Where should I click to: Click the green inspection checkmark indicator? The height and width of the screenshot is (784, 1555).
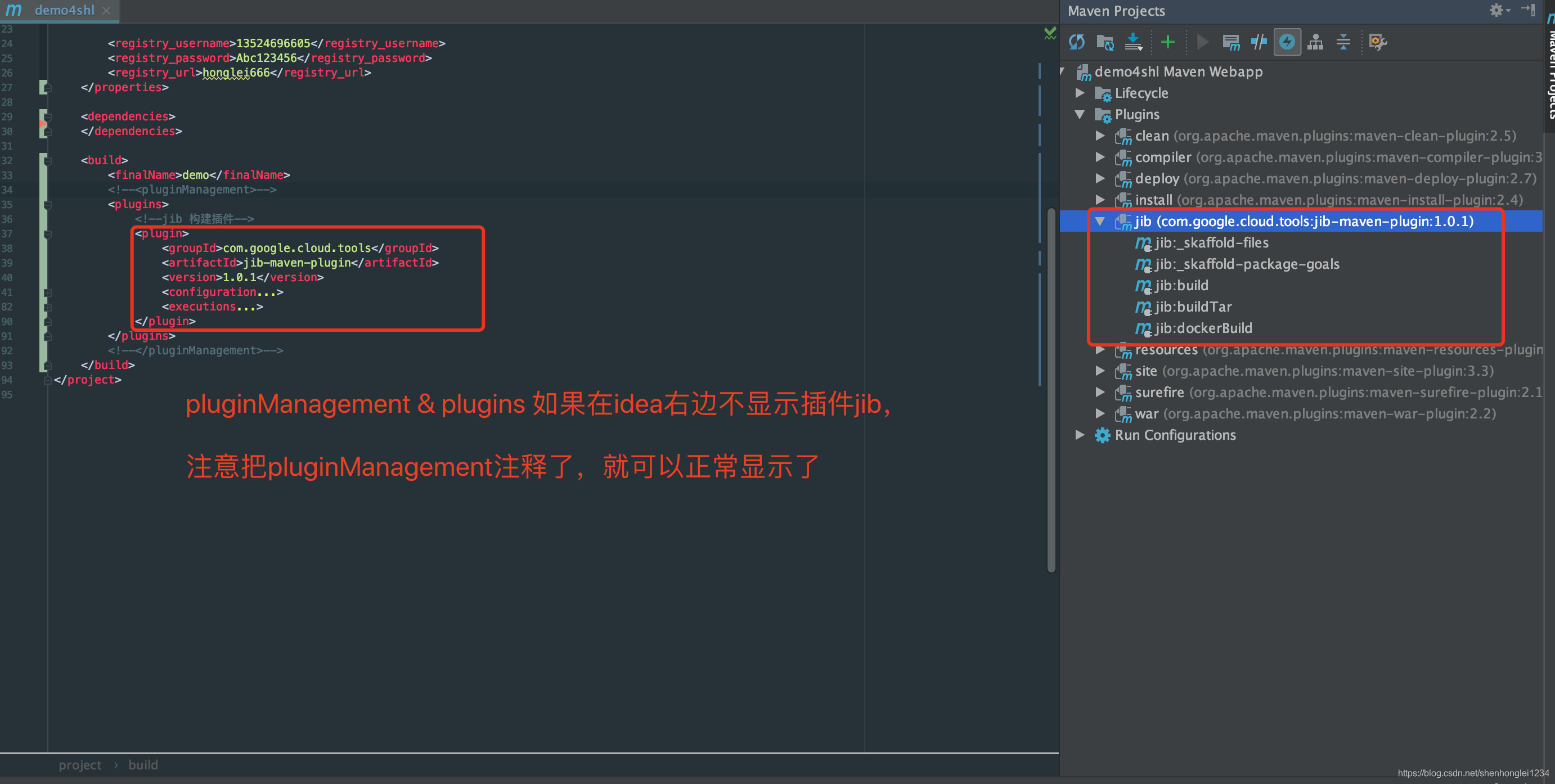[1050, 33]
